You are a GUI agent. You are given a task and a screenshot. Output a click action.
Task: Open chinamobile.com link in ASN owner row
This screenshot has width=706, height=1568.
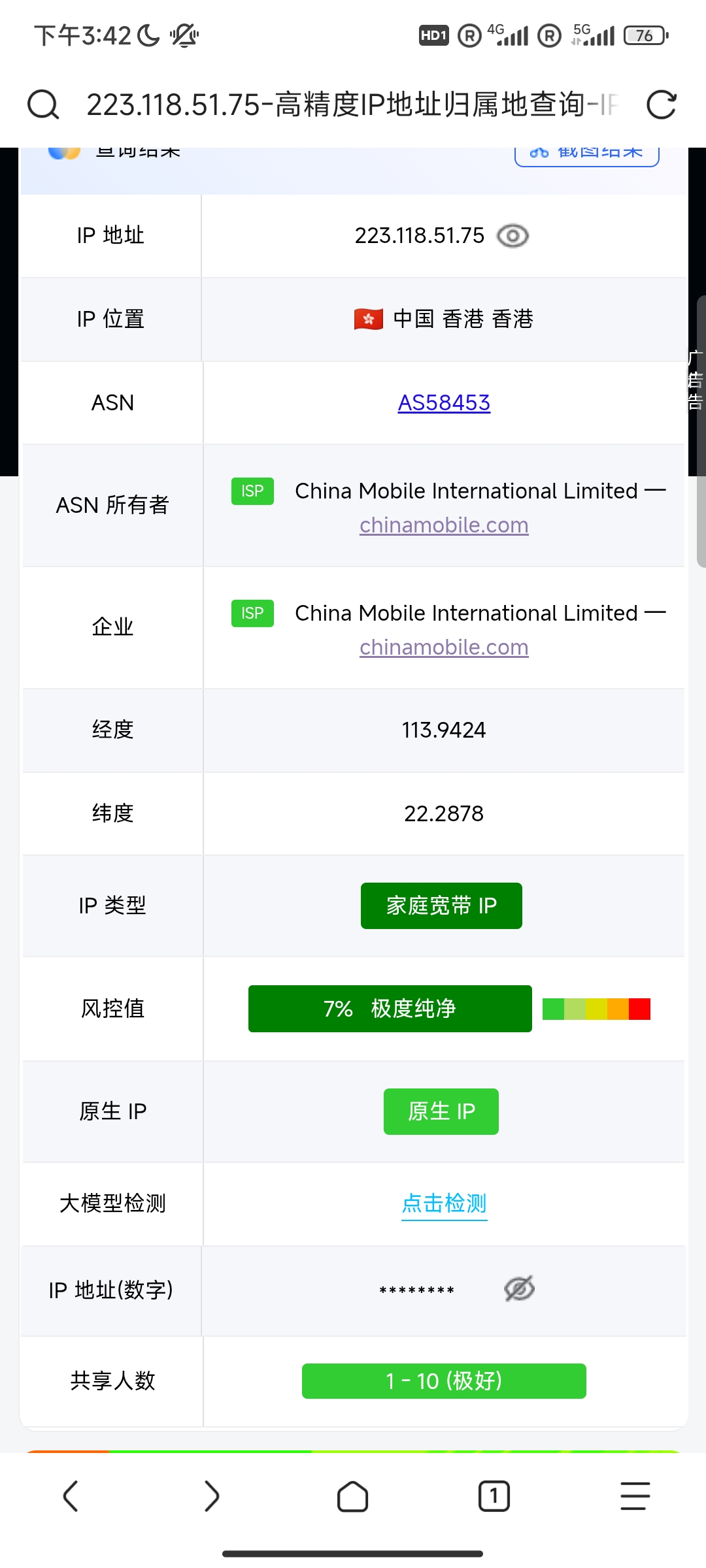pyautogui.click(x=444, y=525)
